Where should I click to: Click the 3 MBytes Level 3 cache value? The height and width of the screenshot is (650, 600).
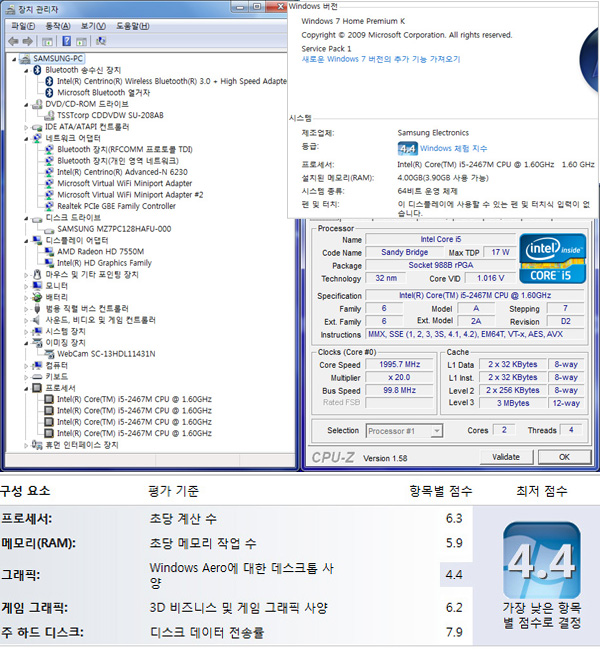pos(513,403)
